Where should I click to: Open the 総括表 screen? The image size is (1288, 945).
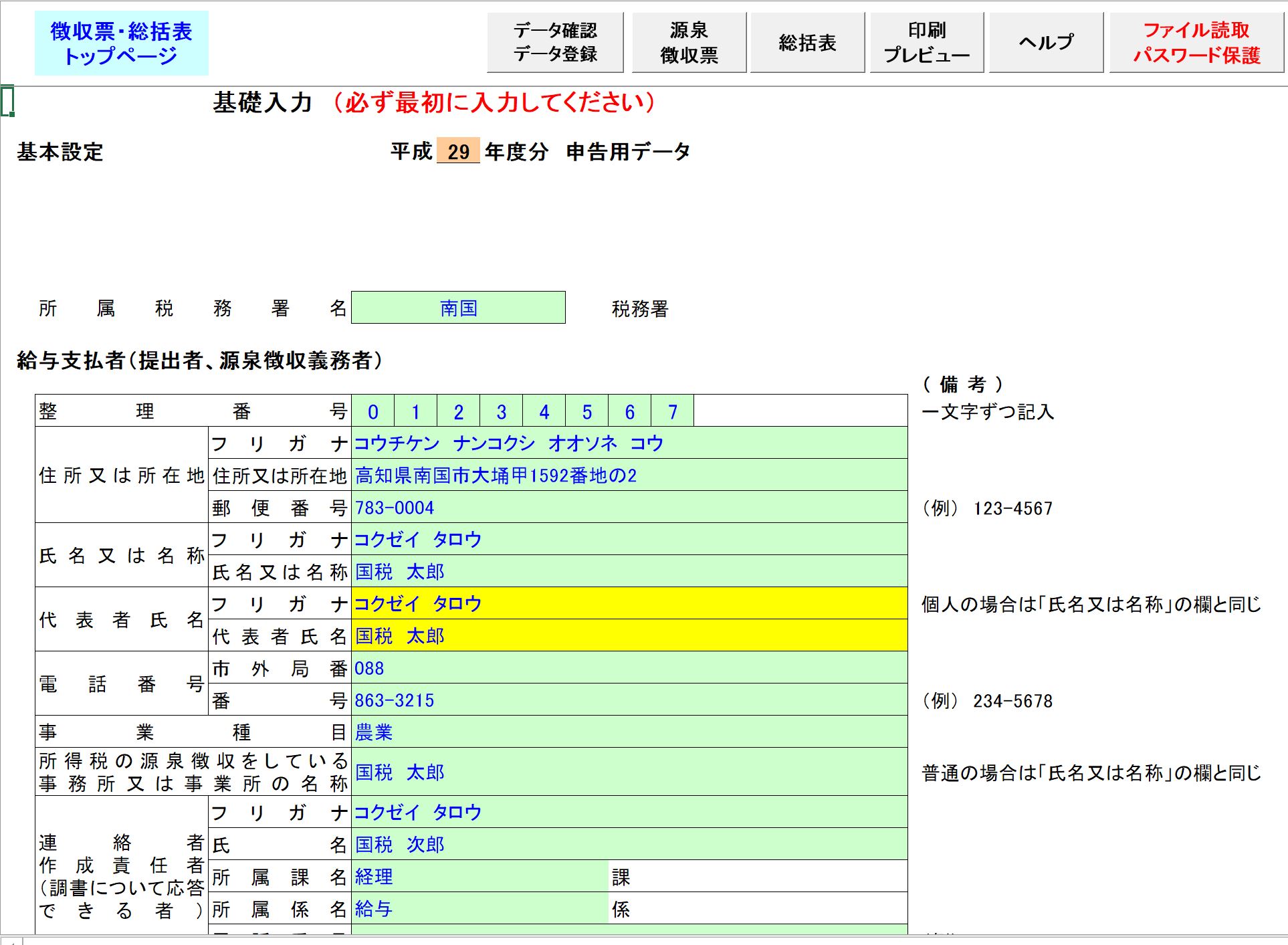pos(807,42)
